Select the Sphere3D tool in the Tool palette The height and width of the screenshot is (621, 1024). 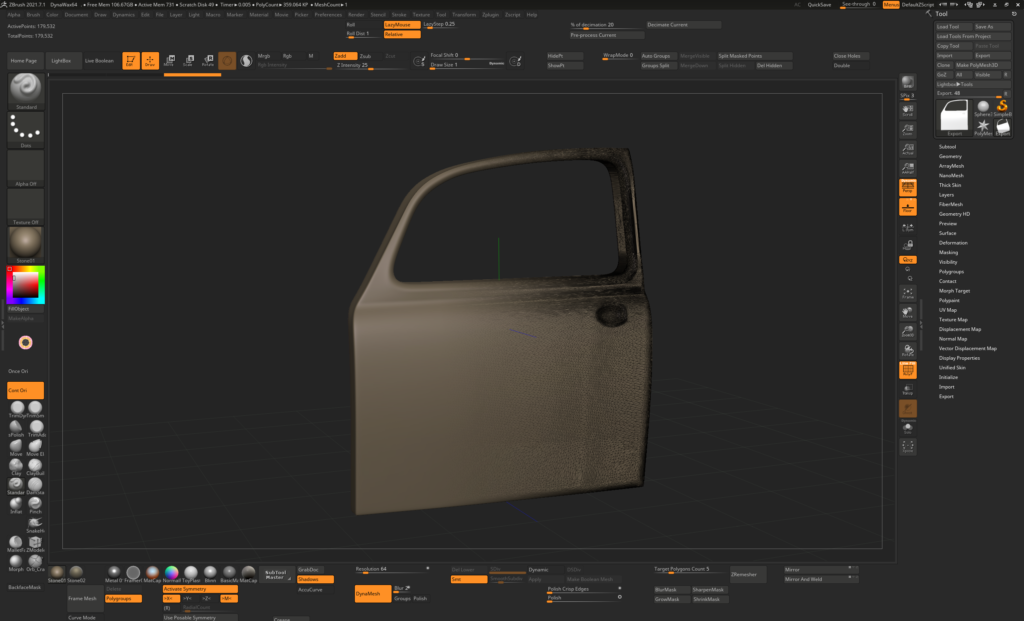click(983, 106)
